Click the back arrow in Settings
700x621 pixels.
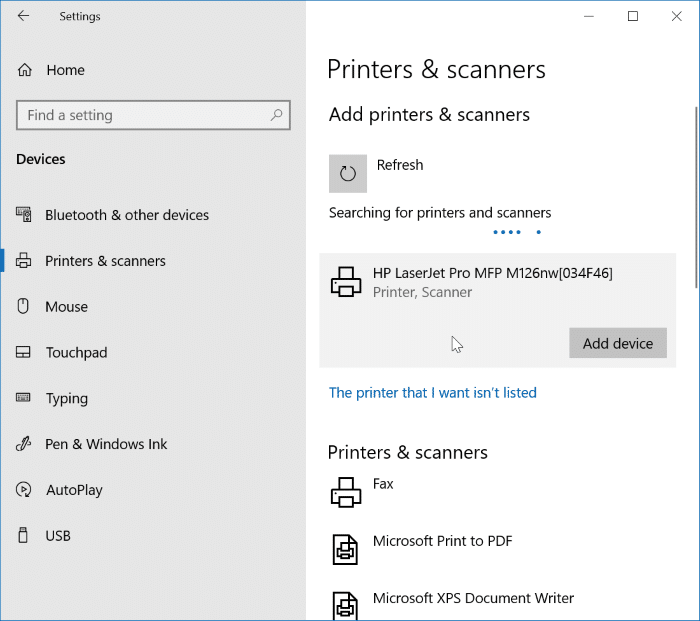tap(23, 16)
